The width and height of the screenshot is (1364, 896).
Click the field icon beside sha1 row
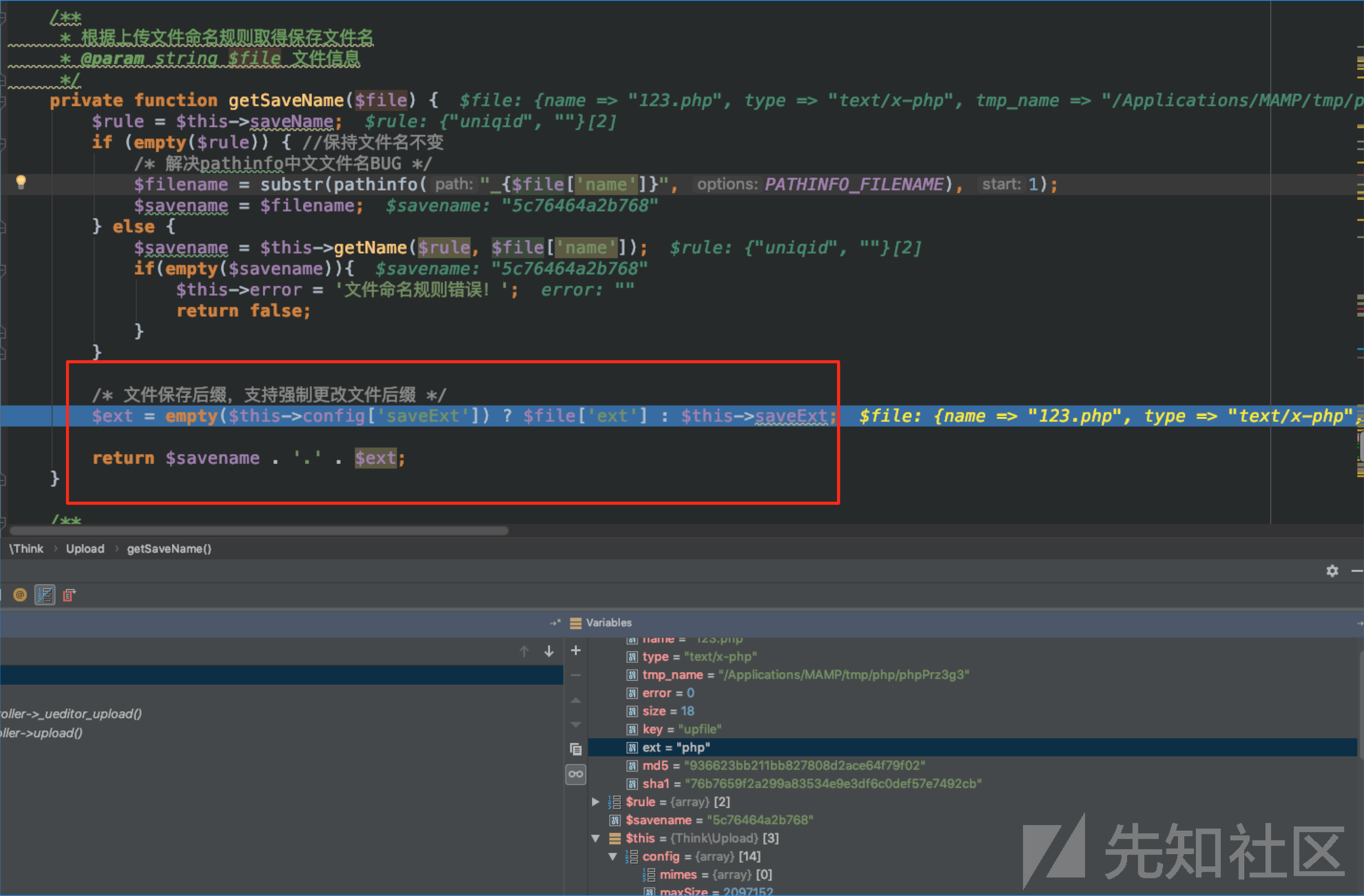(632, 784)
